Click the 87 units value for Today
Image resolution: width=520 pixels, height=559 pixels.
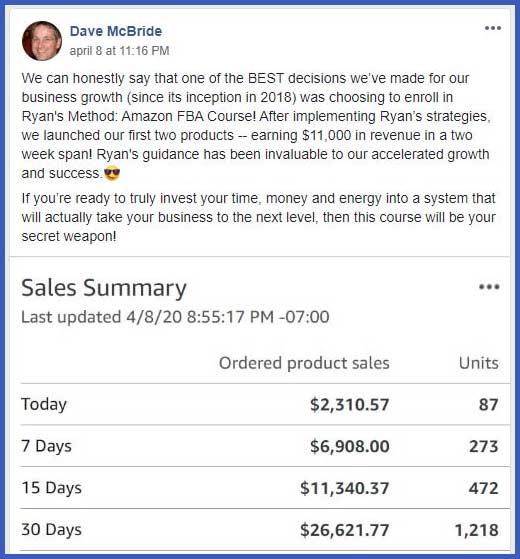(x=488, y=405)
